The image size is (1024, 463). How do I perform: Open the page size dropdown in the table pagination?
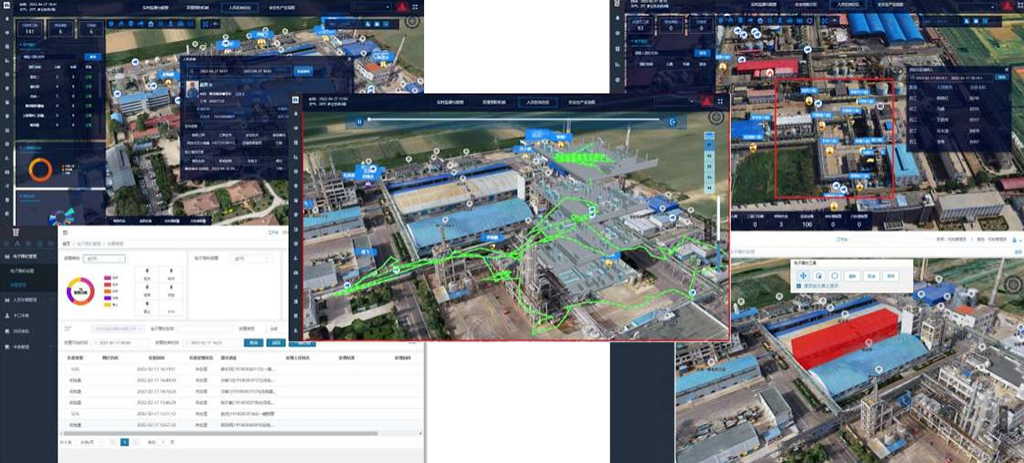tap(90, 443)
